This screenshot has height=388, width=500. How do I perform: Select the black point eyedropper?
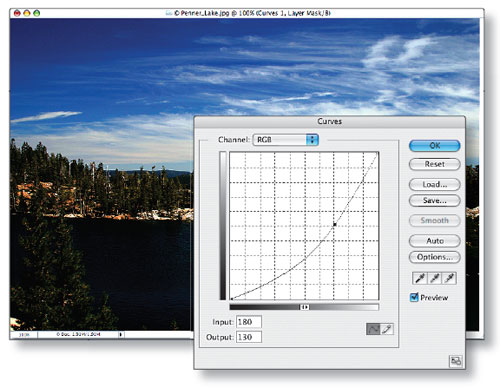coord(420,278)
